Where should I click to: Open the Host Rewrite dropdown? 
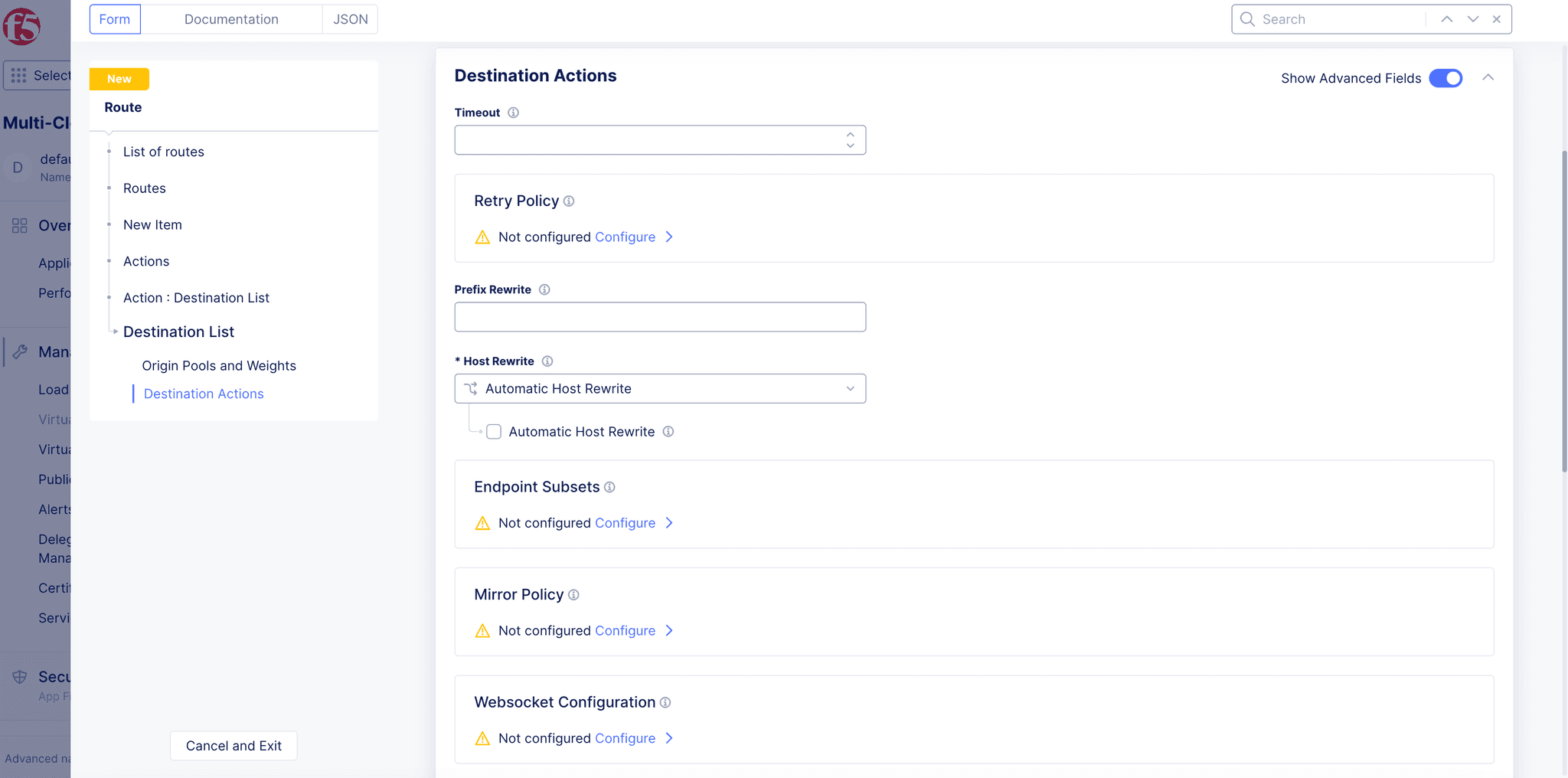click(x=851, y=388)
